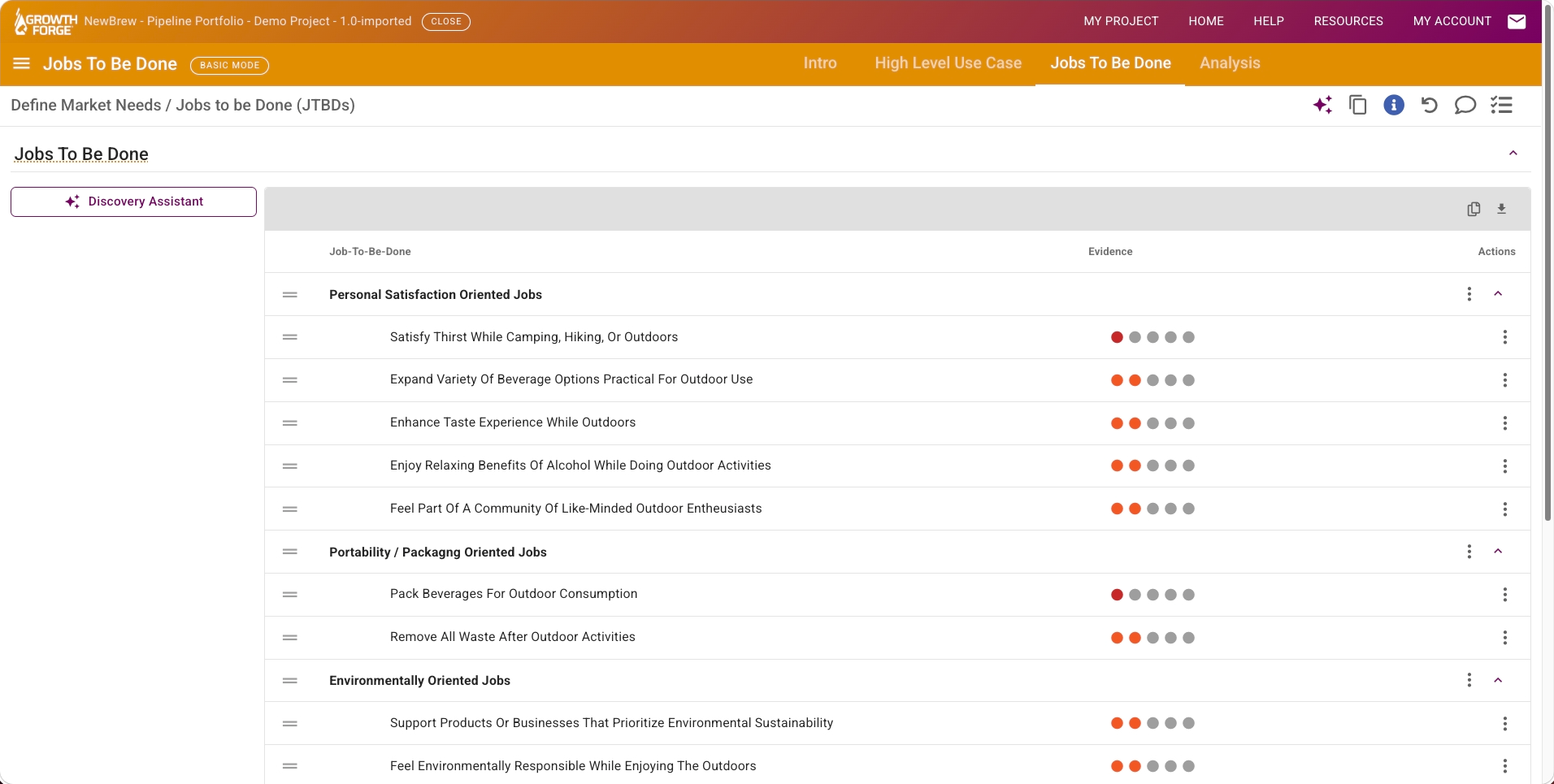The width and height of the screenshot is (1554, 784).
Task: Copy the table using grey bar copy icon
Action: pos(1474,209)
